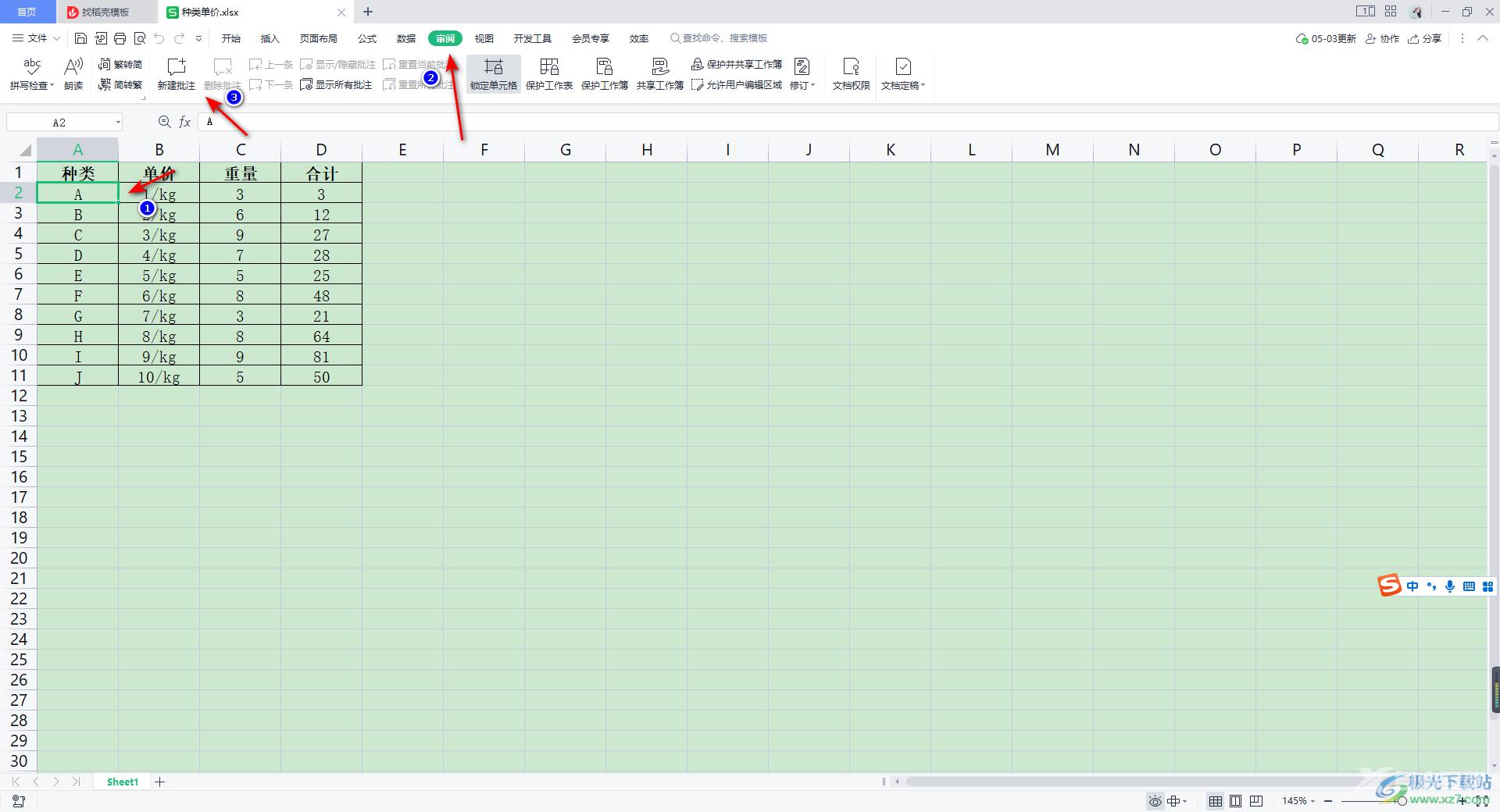The height and width of the screenshot is (812, 1500).
Task: Select the Sheet1 sheet tab
Action: click(x=123, y=782)
